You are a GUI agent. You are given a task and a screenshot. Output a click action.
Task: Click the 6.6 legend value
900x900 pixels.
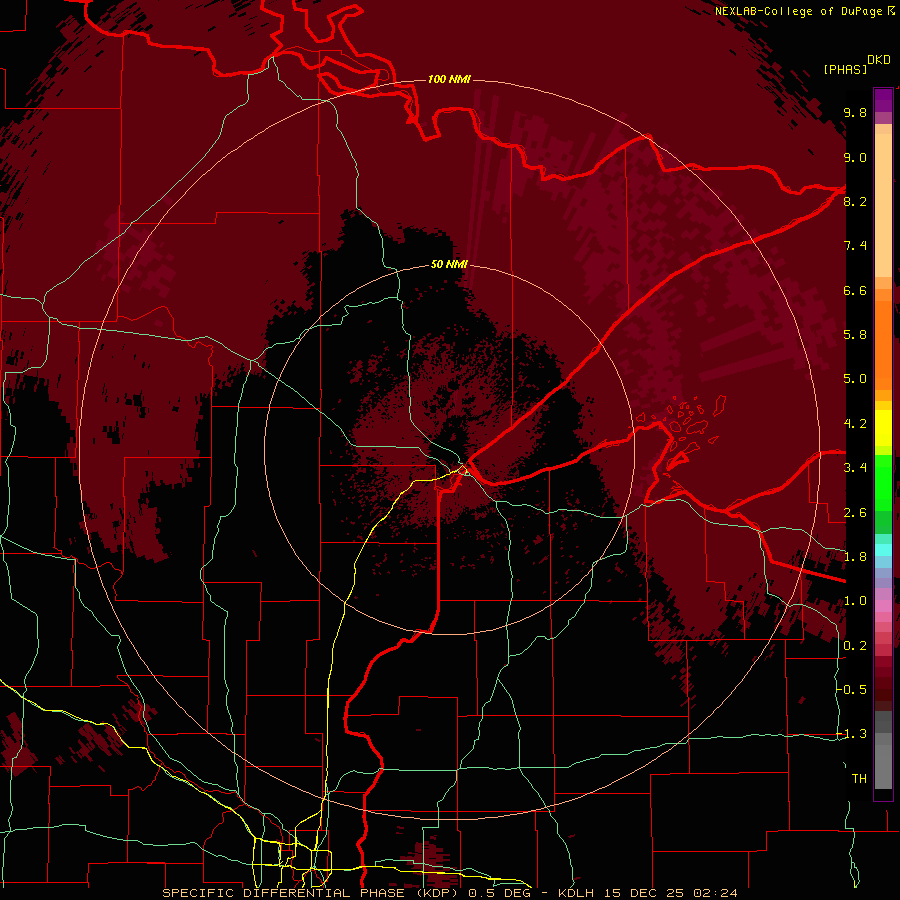tap(855, 291)
